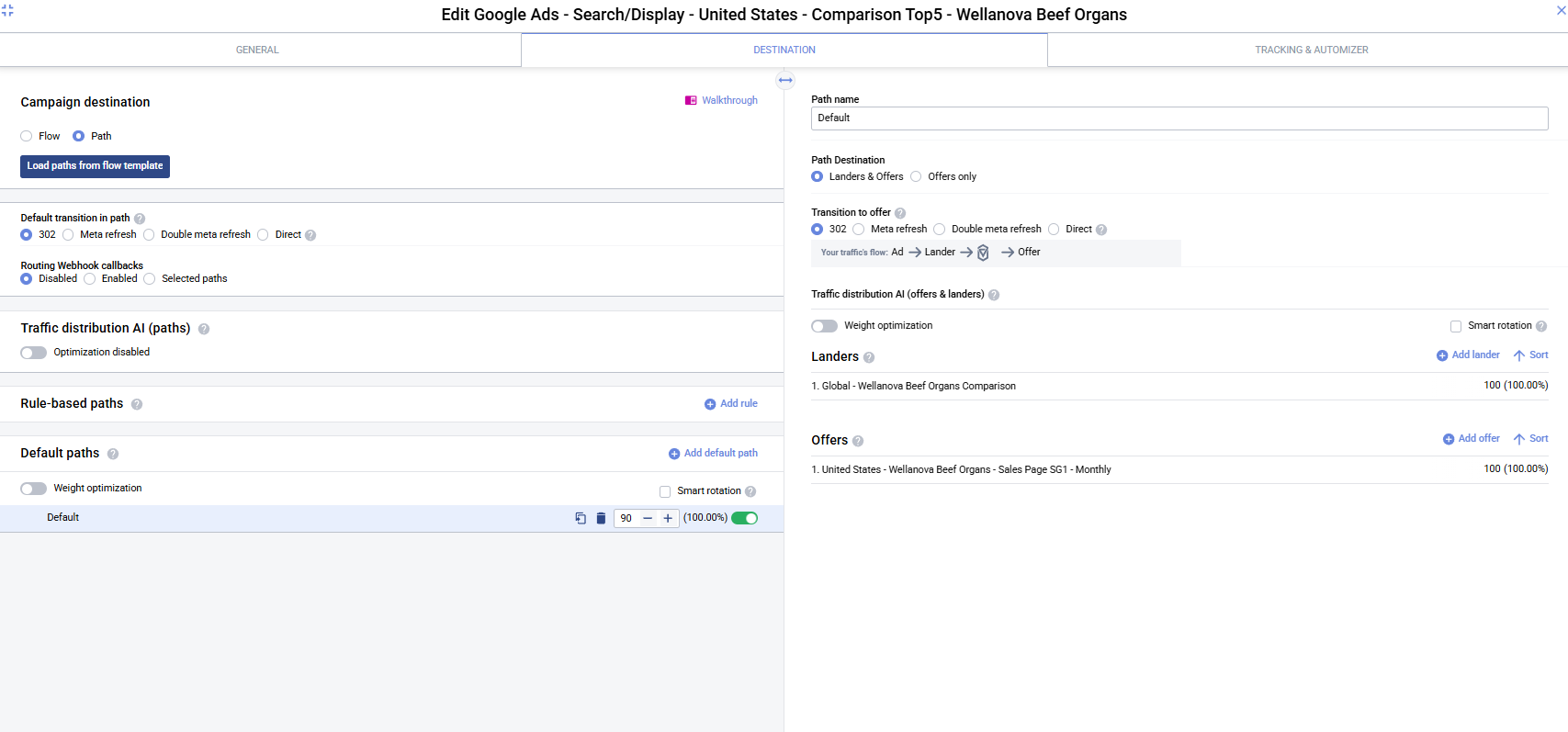1568x732 pixels.
Task: Select Landers & Offers path destination
Action: click(818, 177)
